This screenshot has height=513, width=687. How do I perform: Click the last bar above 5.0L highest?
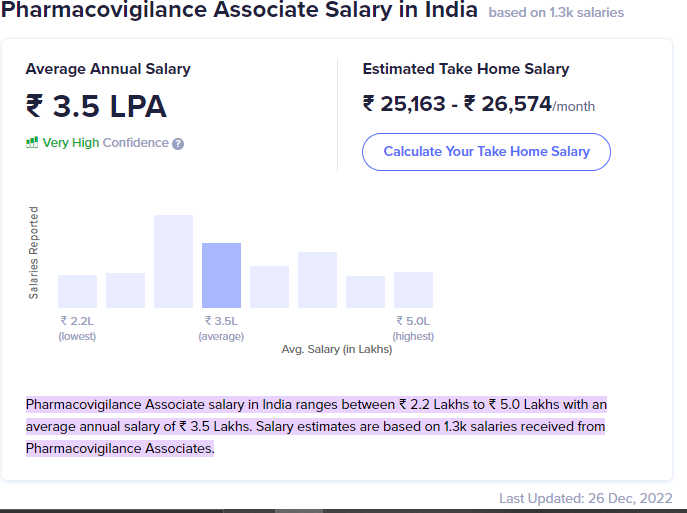click(x=414, y=290)
